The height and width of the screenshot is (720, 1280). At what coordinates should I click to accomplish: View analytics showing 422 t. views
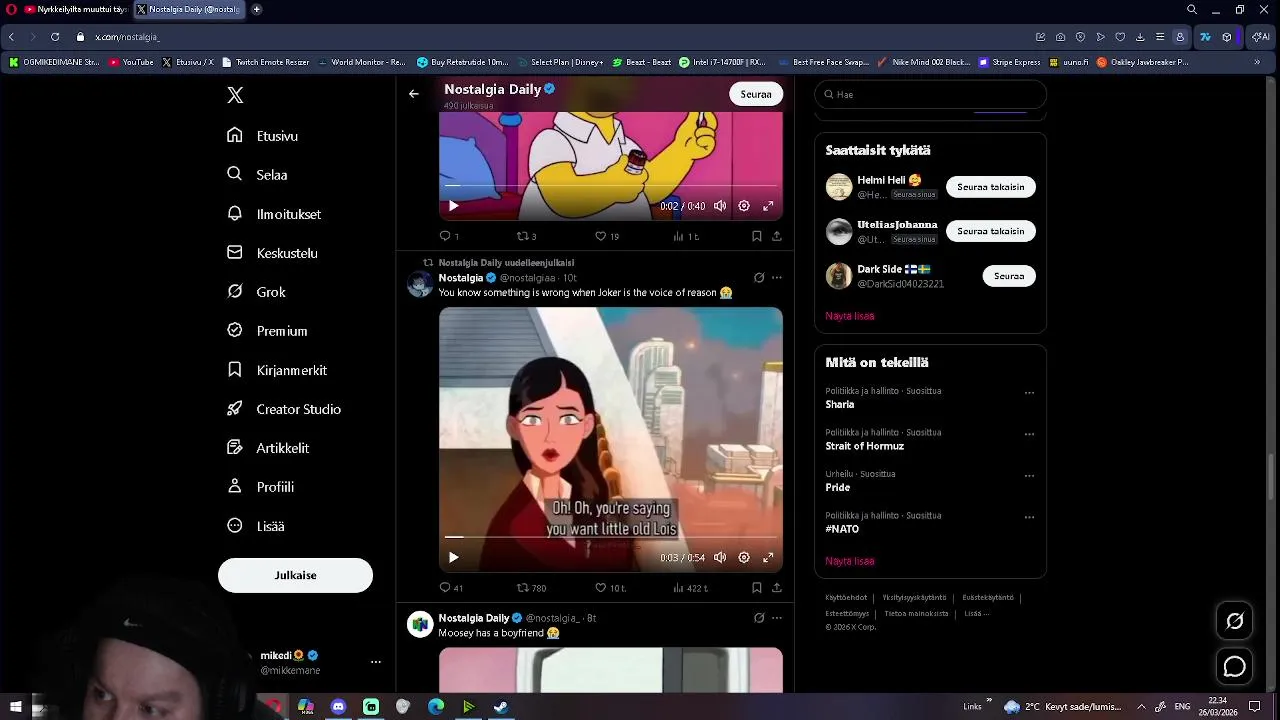point(690,588)
